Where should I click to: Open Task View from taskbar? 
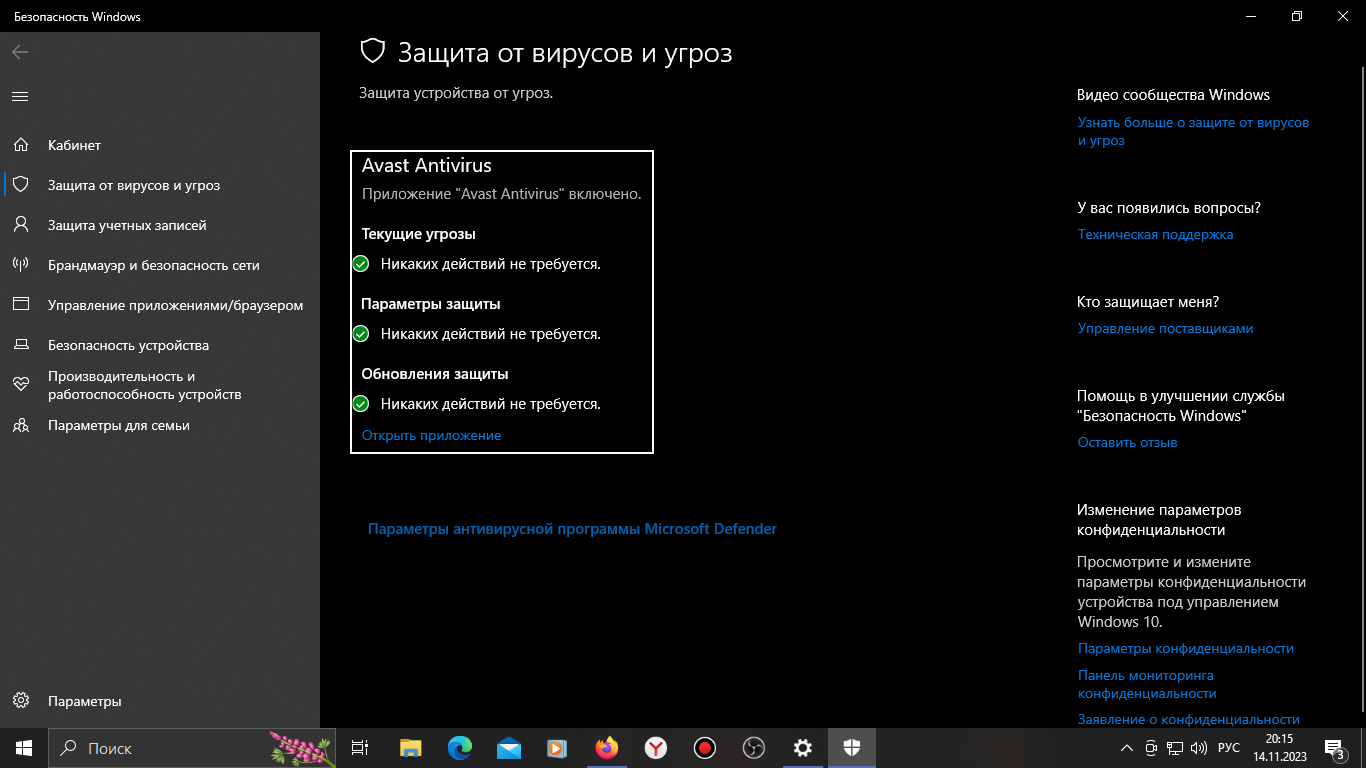[x=360, y=748]
